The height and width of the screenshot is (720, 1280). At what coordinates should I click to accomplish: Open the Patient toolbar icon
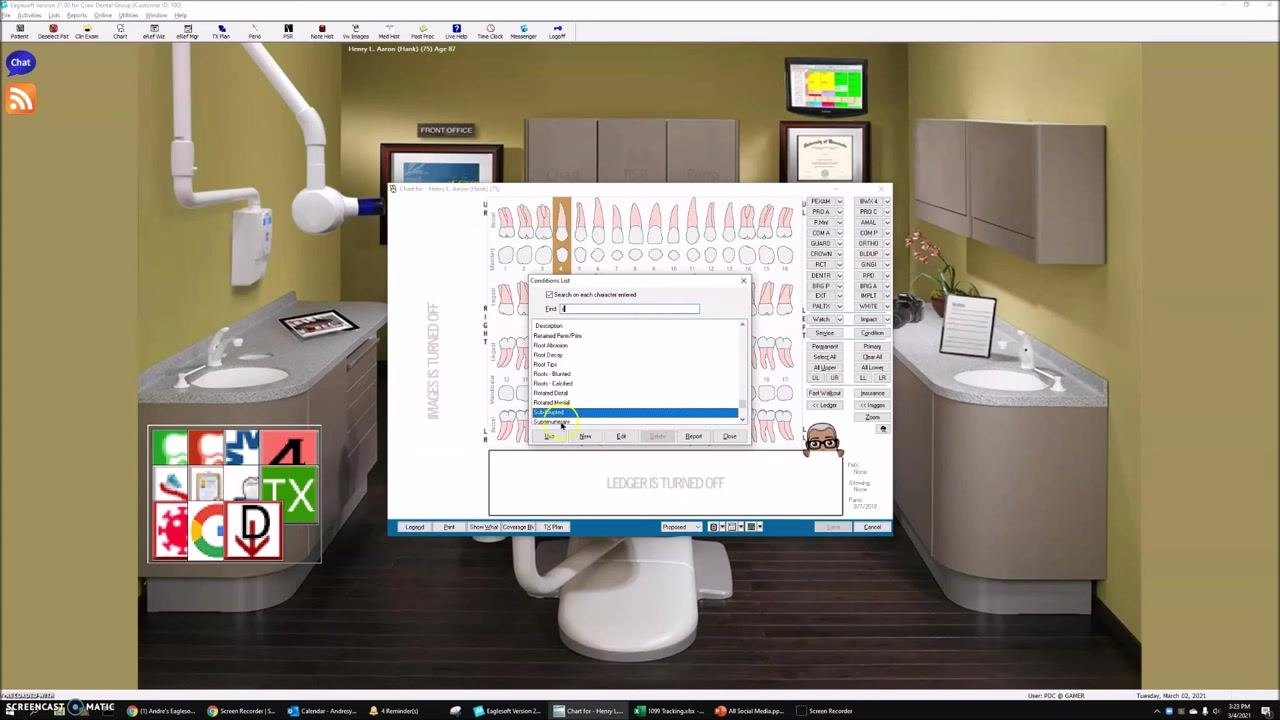click(x=19, y=31)
